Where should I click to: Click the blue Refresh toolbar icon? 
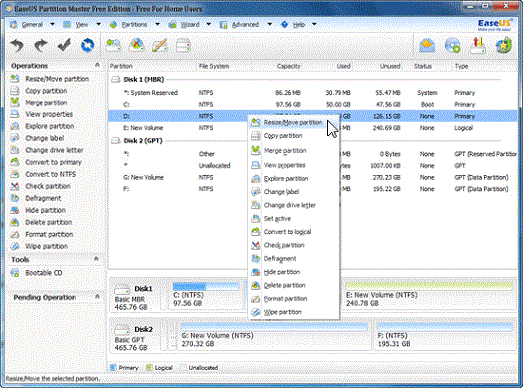(87, 45)
